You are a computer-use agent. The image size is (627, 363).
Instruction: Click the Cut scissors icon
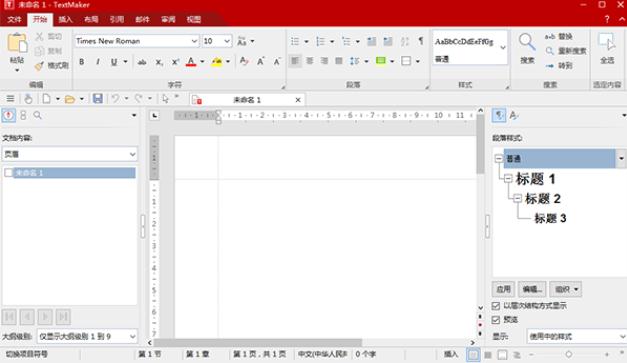tap(39, 37)
